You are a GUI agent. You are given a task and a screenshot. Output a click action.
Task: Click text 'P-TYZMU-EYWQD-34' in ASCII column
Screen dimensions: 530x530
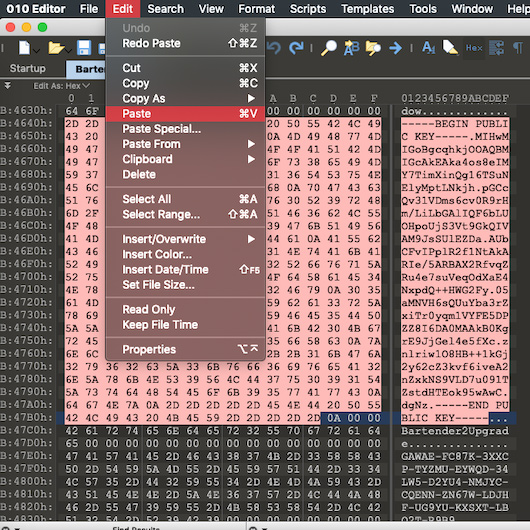tap(455, 469)
